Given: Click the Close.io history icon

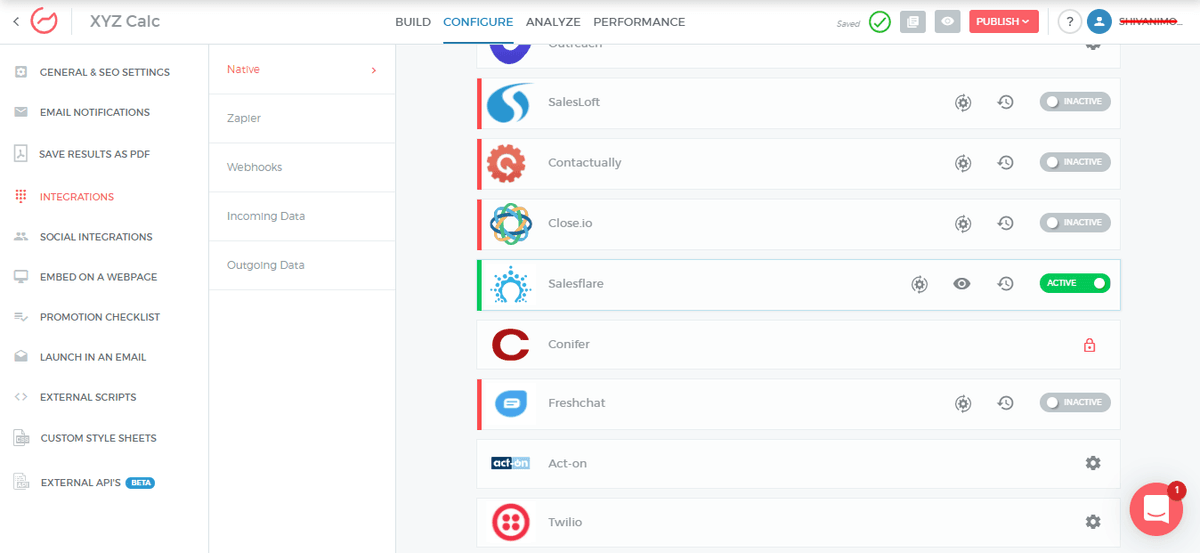Looking at the screenshot, I should pos(1006,223).
